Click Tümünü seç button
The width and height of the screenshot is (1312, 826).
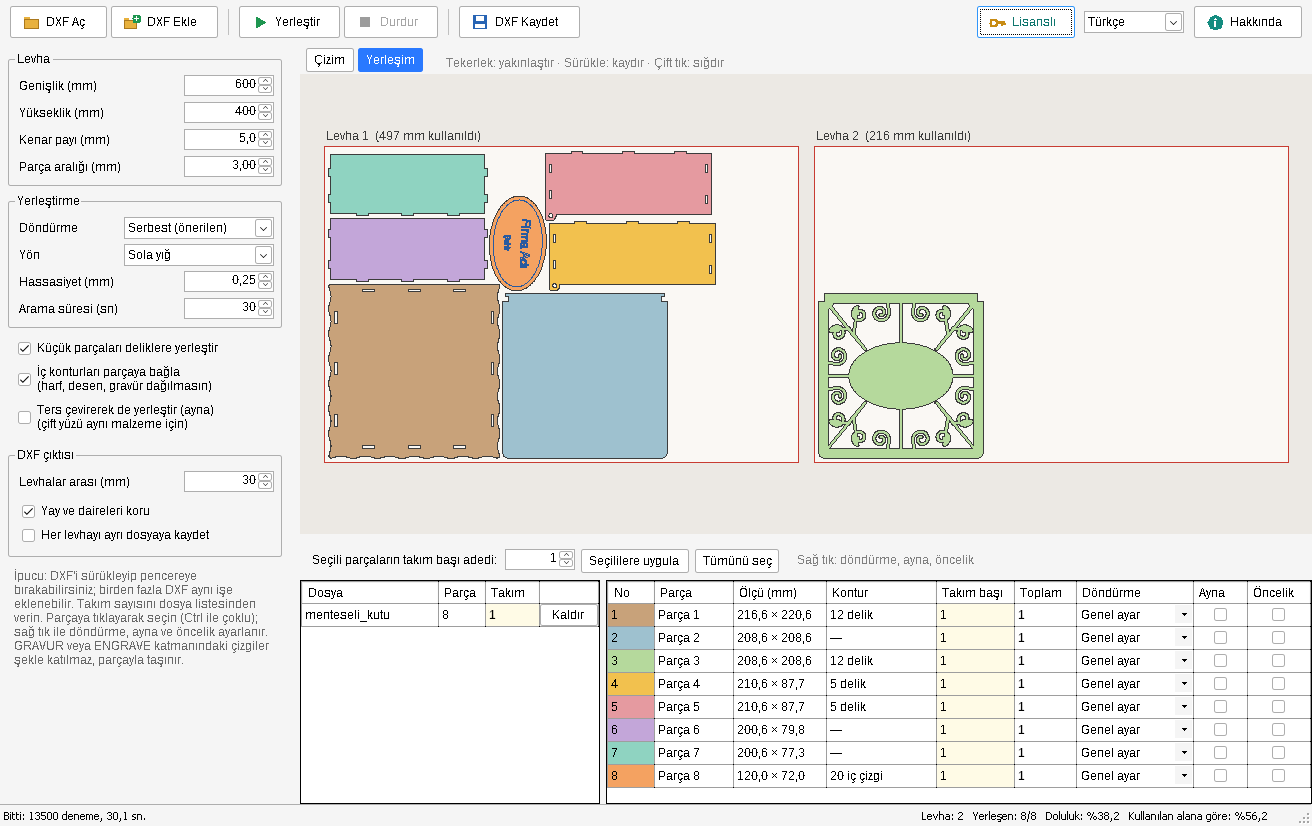click(735, 560)
